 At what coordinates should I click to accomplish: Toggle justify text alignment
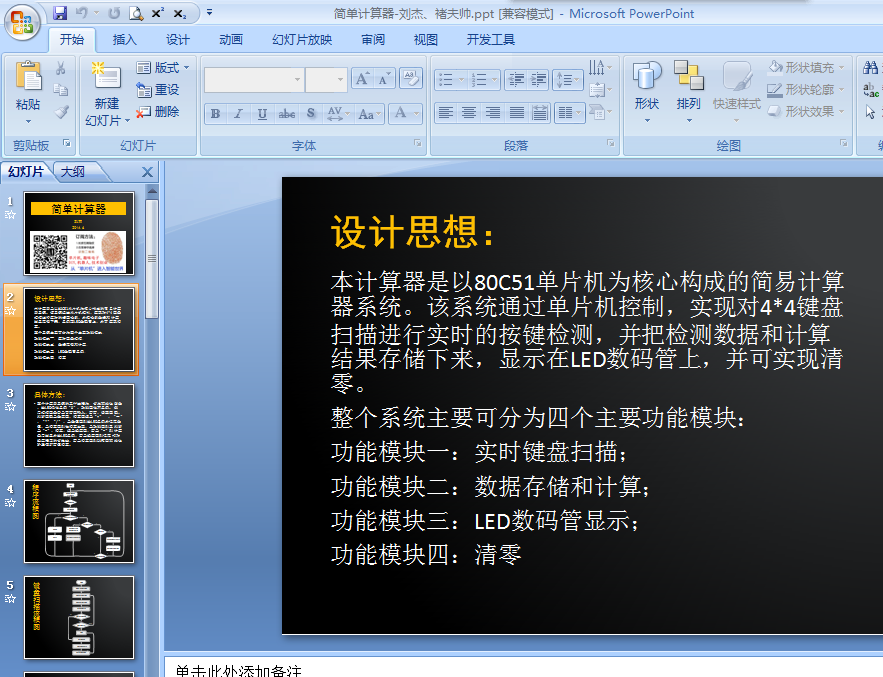click(516, 113)
